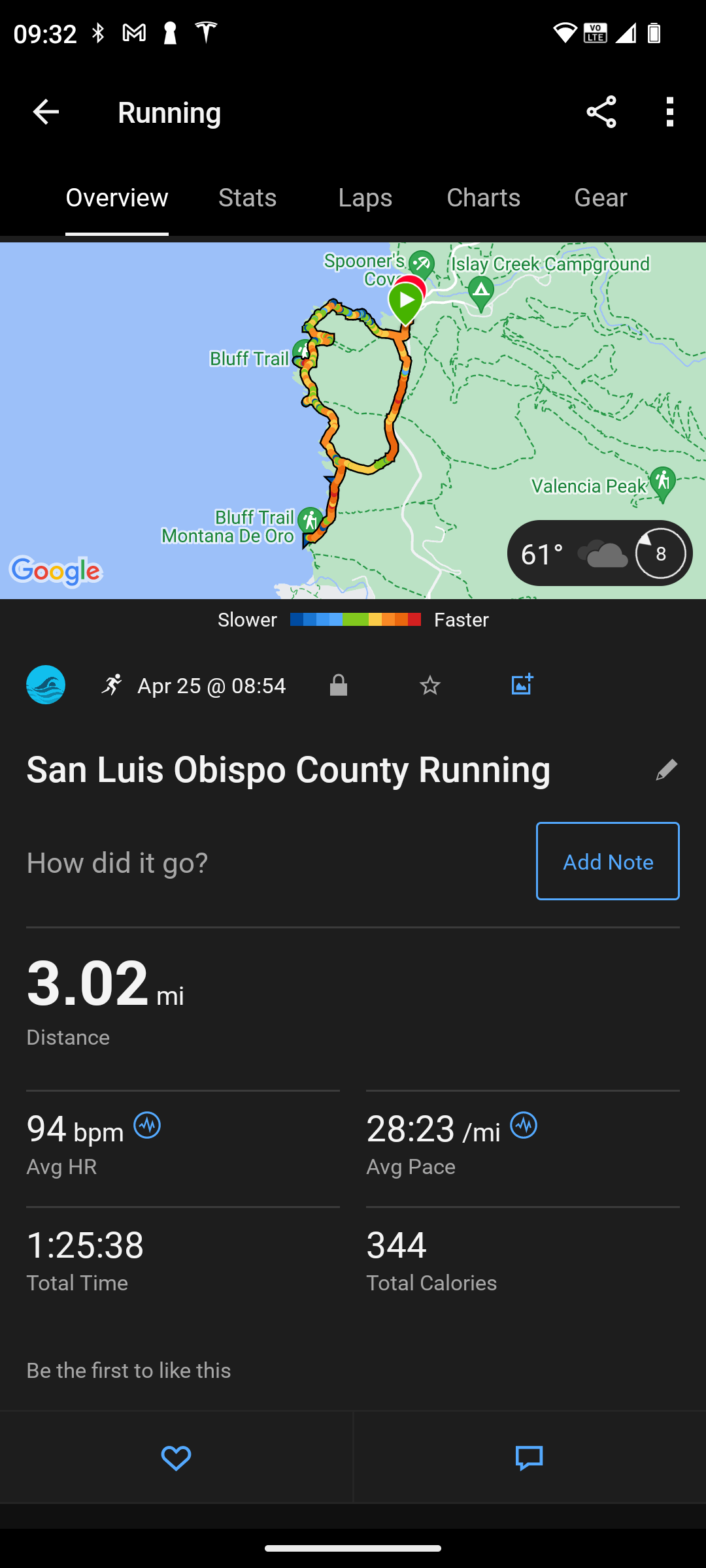The height and width of the screenshot is (1568, 706).
Task: Toggle the favorite star
Action: point(430,685)
